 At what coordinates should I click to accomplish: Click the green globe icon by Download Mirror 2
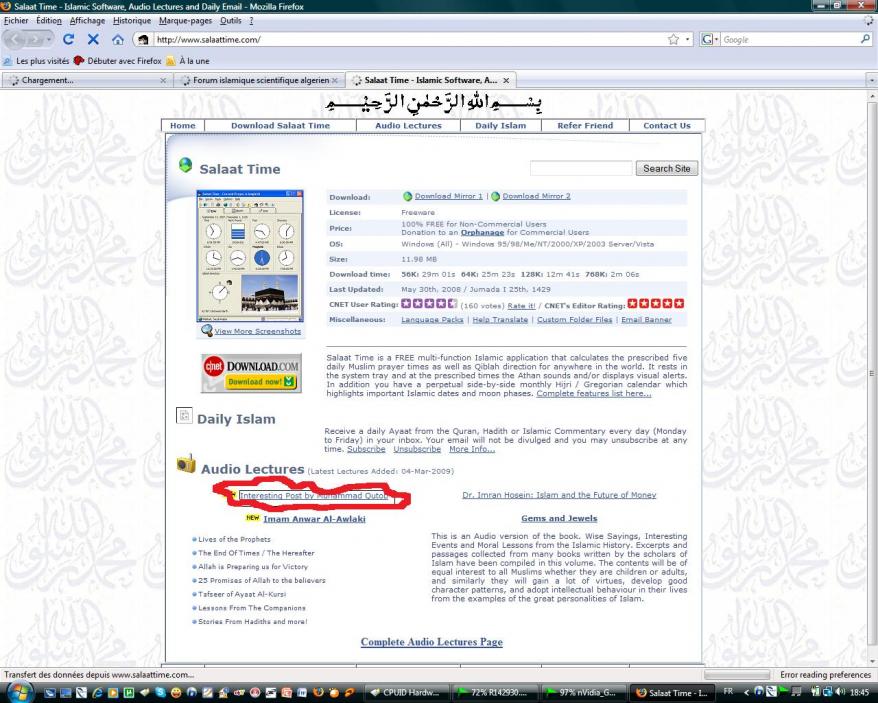(496, 197)
